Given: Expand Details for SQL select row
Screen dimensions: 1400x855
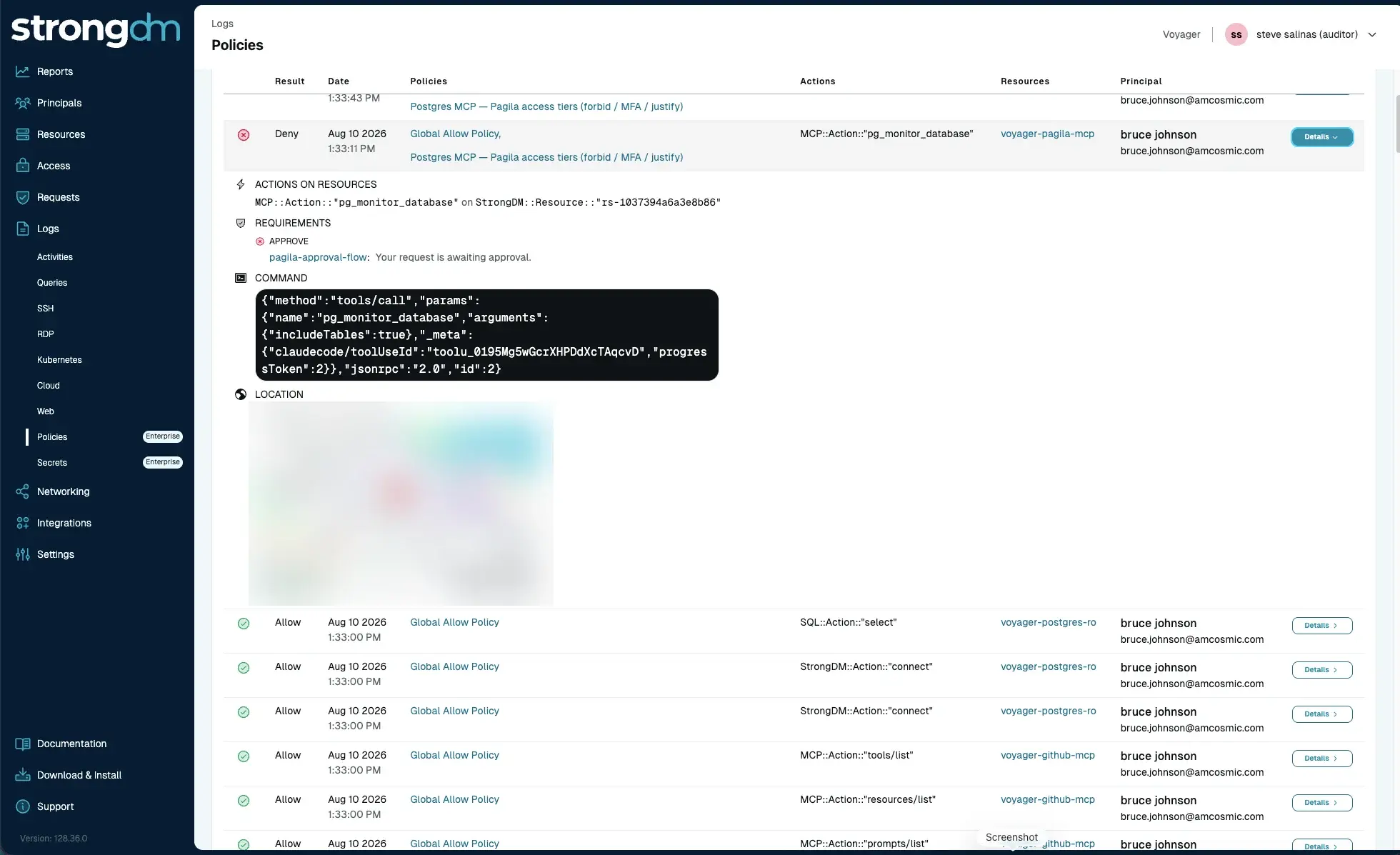Looking at the screenshot, I should click(1321, 626).
